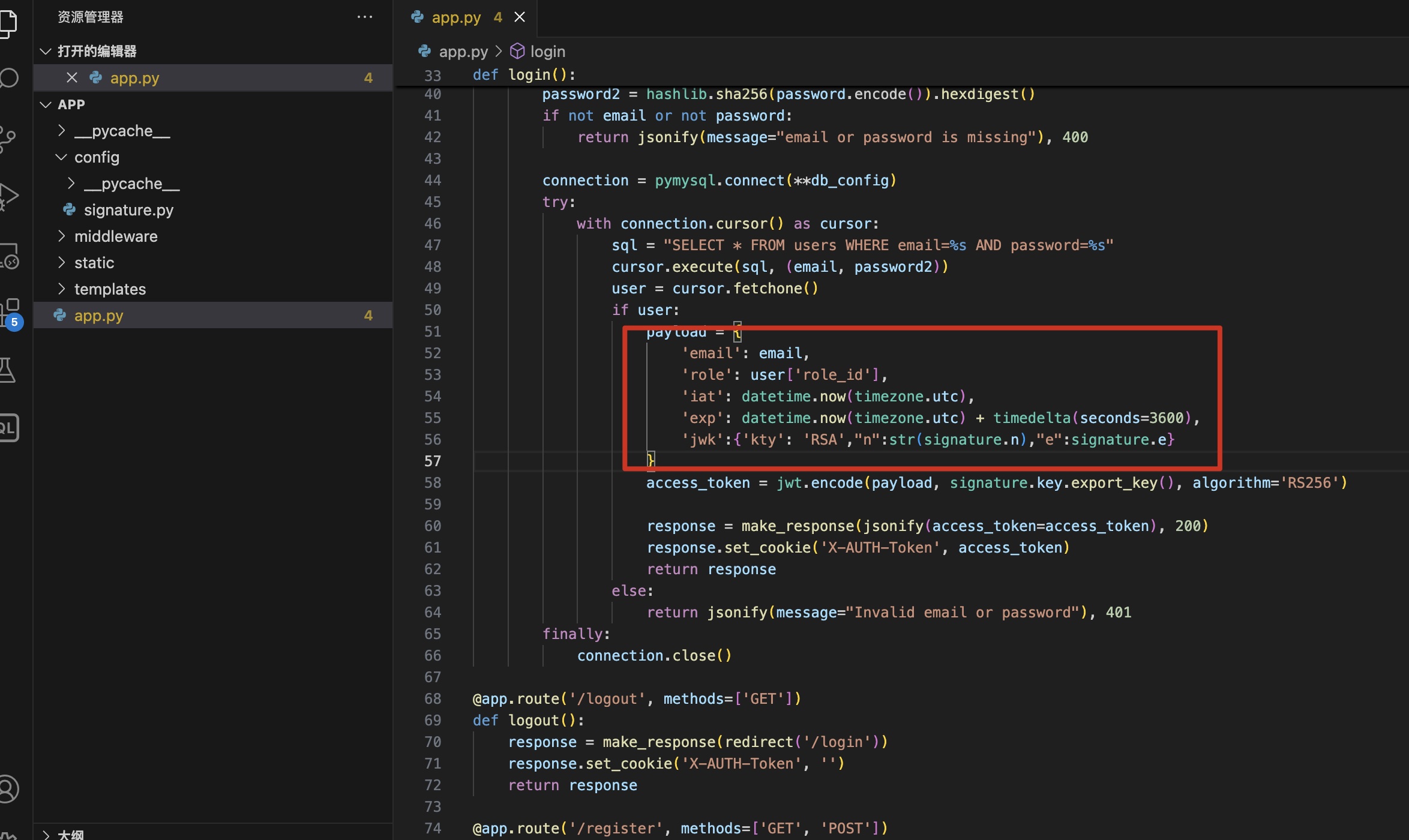1409x840 pixels.
Task: Open Source Control view icon
Action: (x=7, y=139)
